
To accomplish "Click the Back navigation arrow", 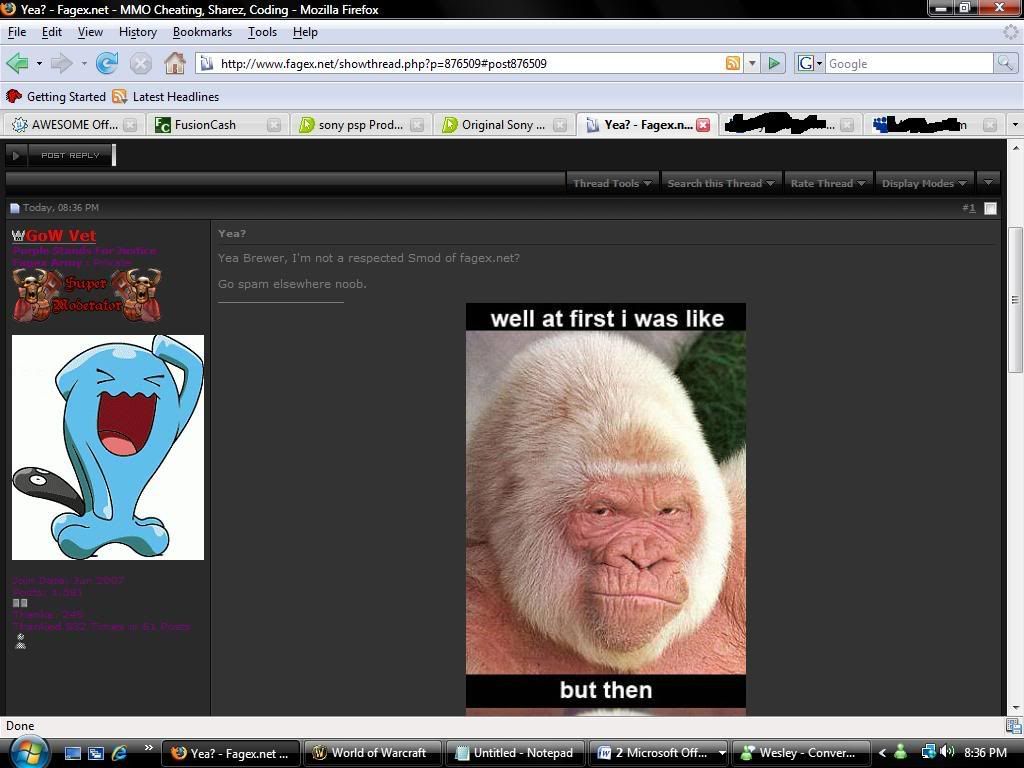I will click(x=18, y=63).
